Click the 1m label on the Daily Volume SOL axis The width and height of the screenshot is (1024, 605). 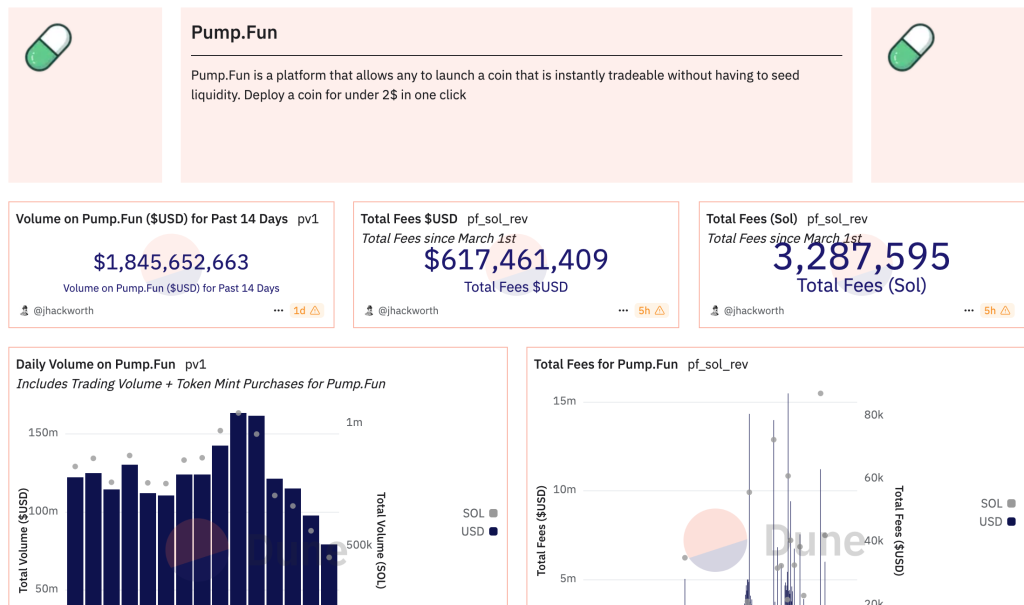[355, 422]
